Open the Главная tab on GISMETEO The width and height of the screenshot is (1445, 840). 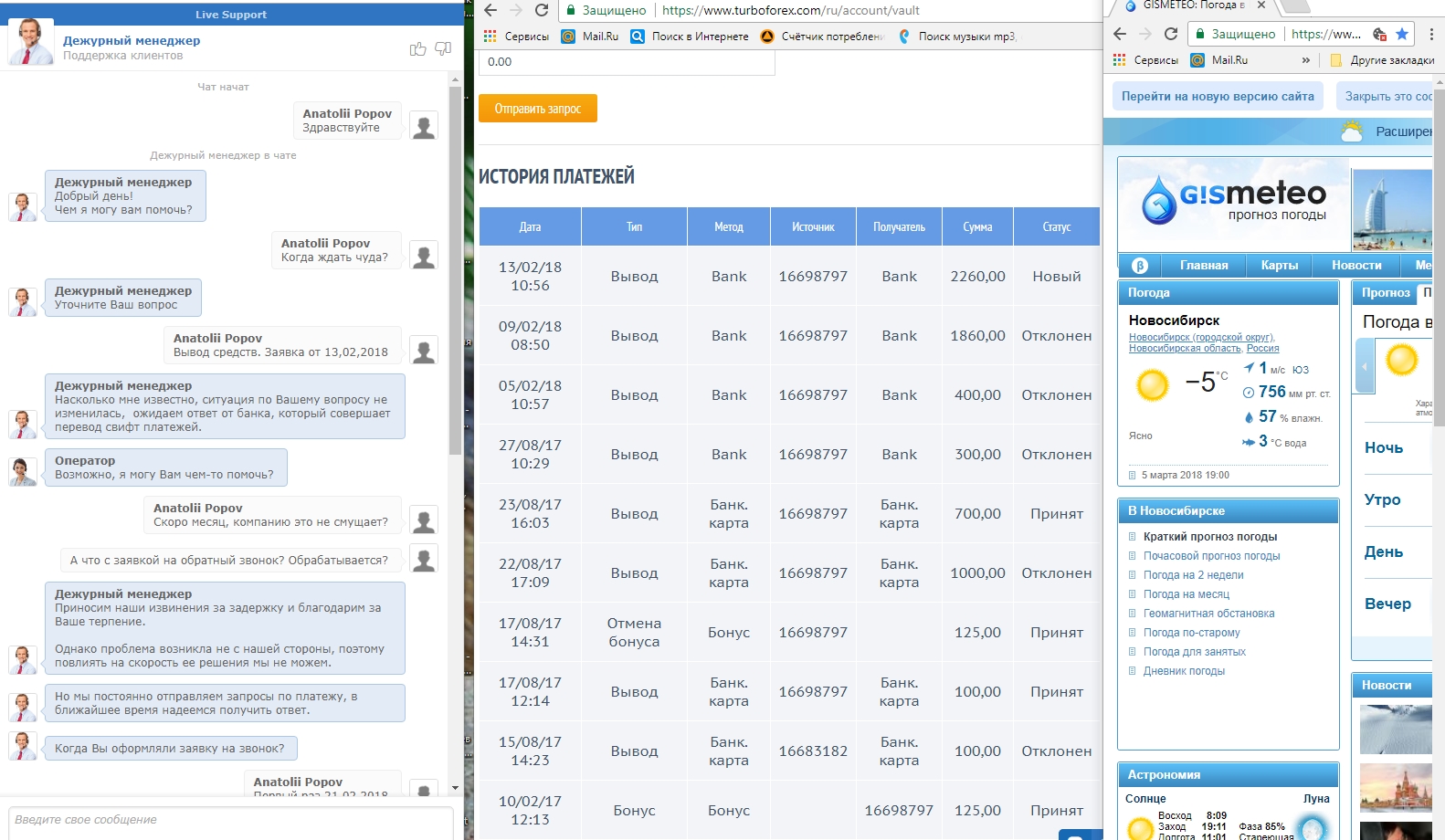[1204, 266]
